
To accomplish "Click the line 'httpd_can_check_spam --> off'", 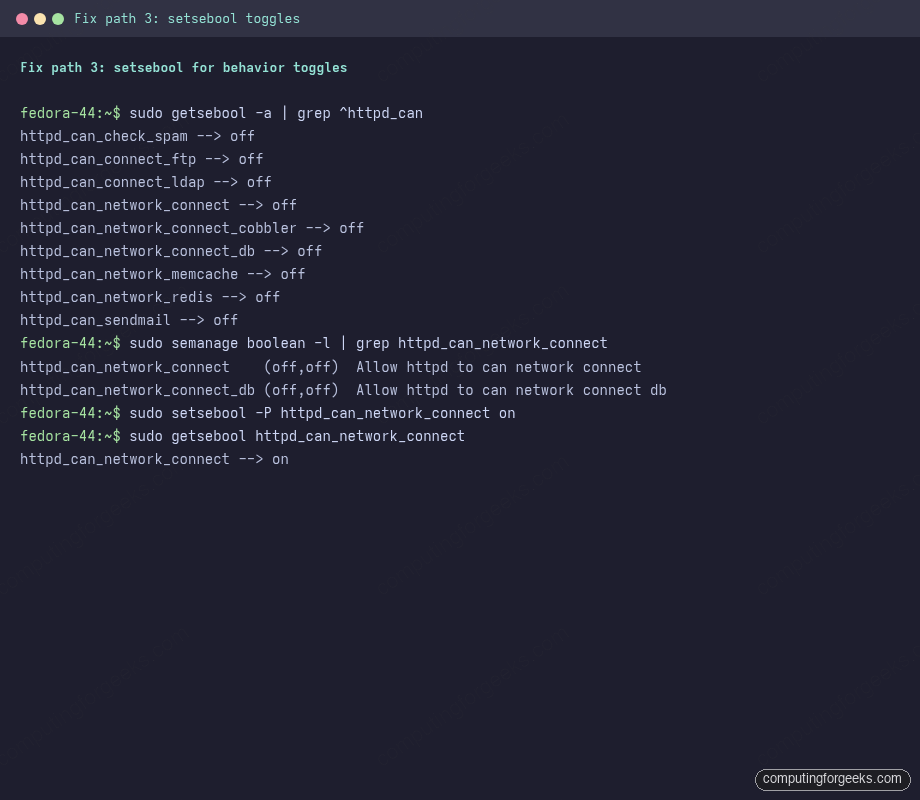I will tap(137, 136).
